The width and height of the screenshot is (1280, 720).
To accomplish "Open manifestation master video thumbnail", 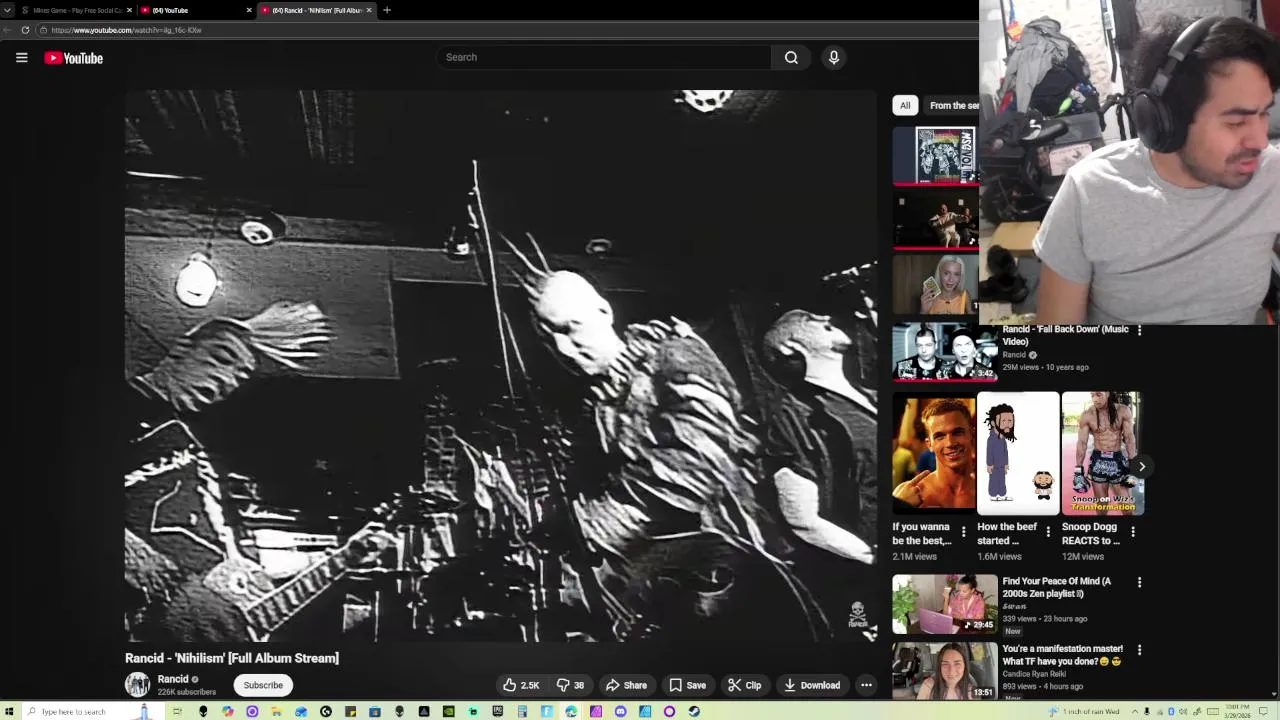I will pos(945,670).
